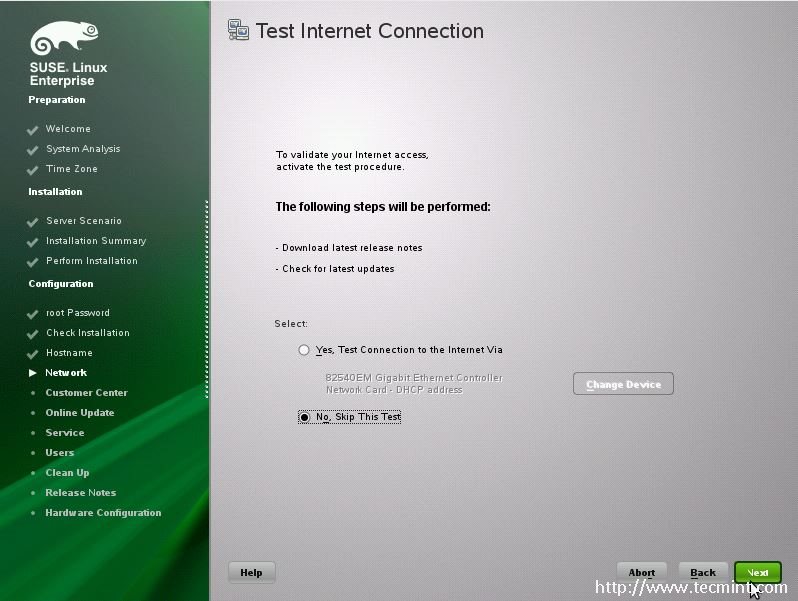Click the checkmark next to System Analysis

pos(33,150)
